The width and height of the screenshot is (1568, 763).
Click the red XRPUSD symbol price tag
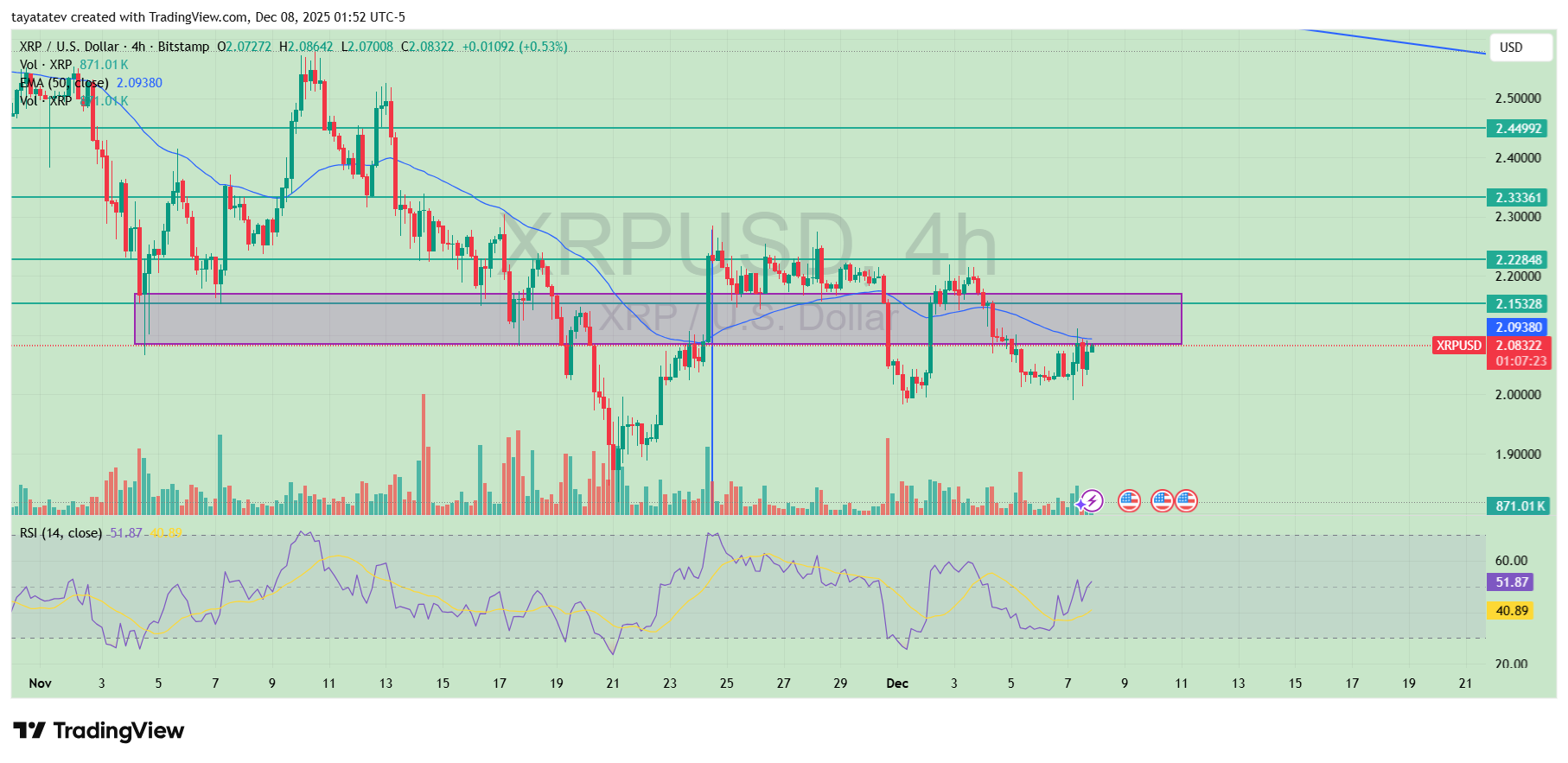(x=1458, y=346)
